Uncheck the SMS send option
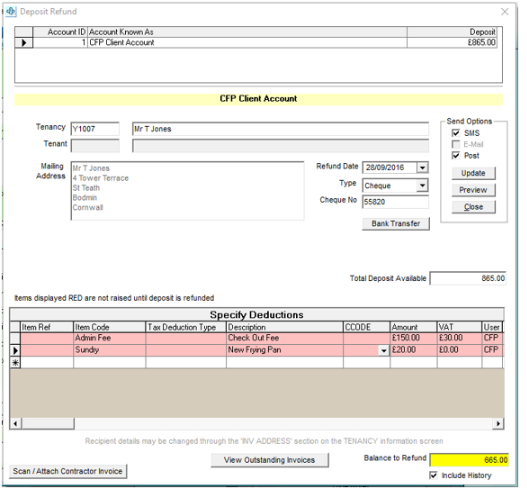The width and height of the screenshot is (527, 491). click(456, 133)
